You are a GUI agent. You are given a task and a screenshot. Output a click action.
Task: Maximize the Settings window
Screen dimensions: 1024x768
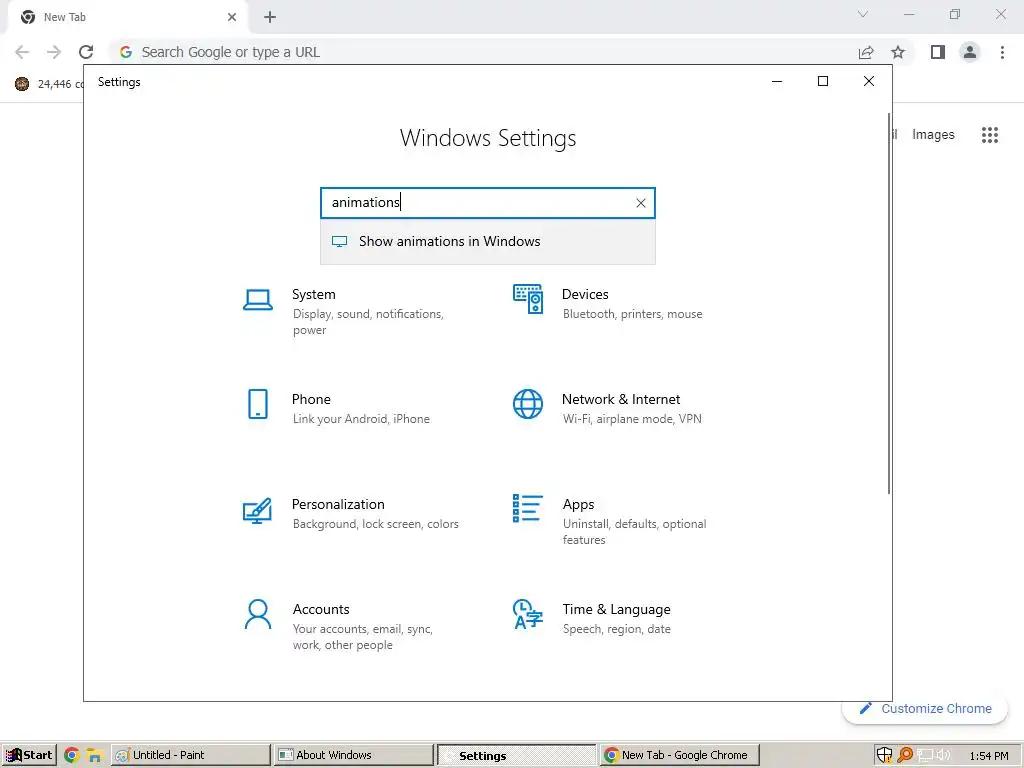pyautogui.click(x=823, y=81)
